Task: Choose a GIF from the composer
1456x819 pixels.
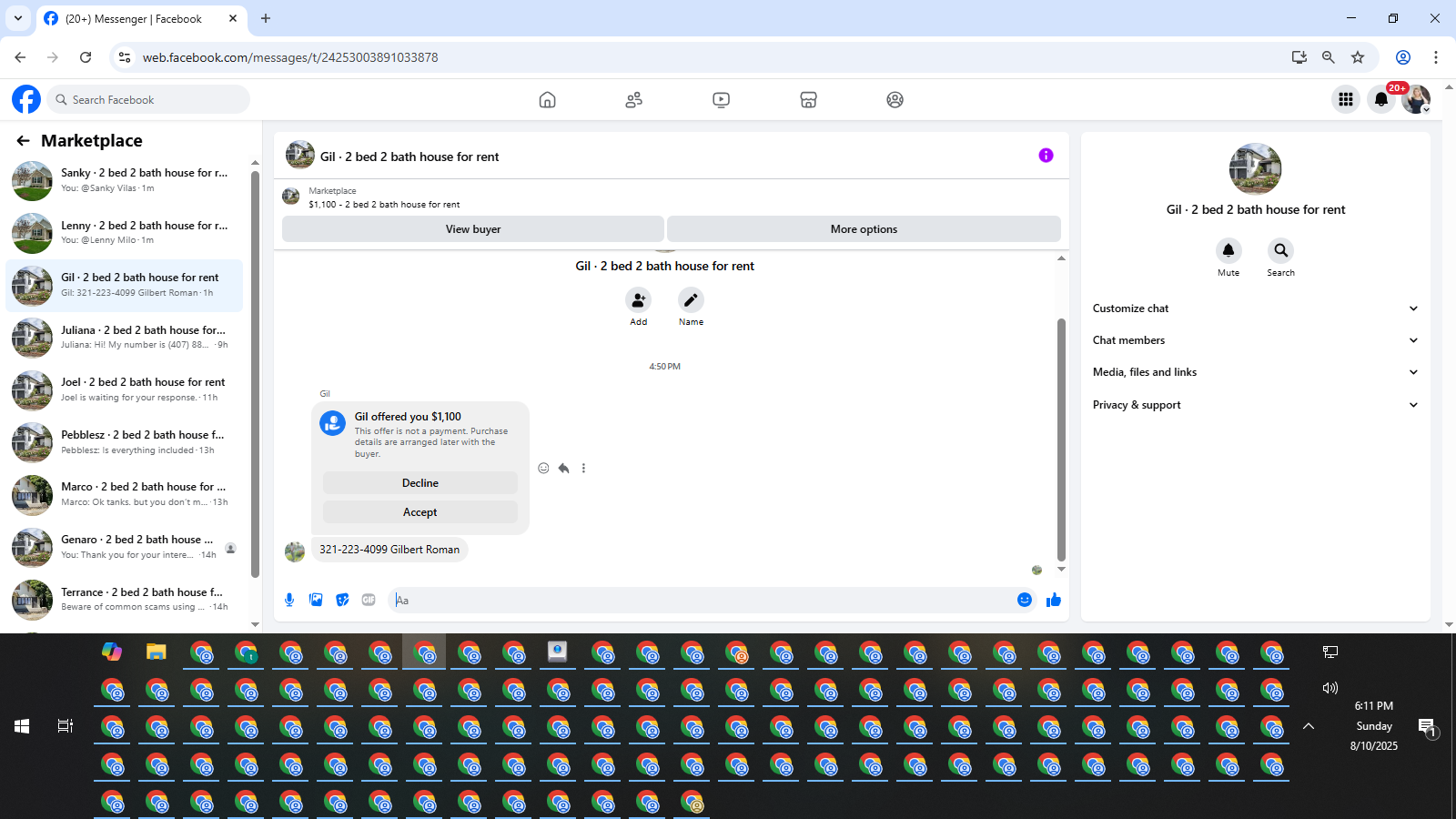Action: pos(369,600)
